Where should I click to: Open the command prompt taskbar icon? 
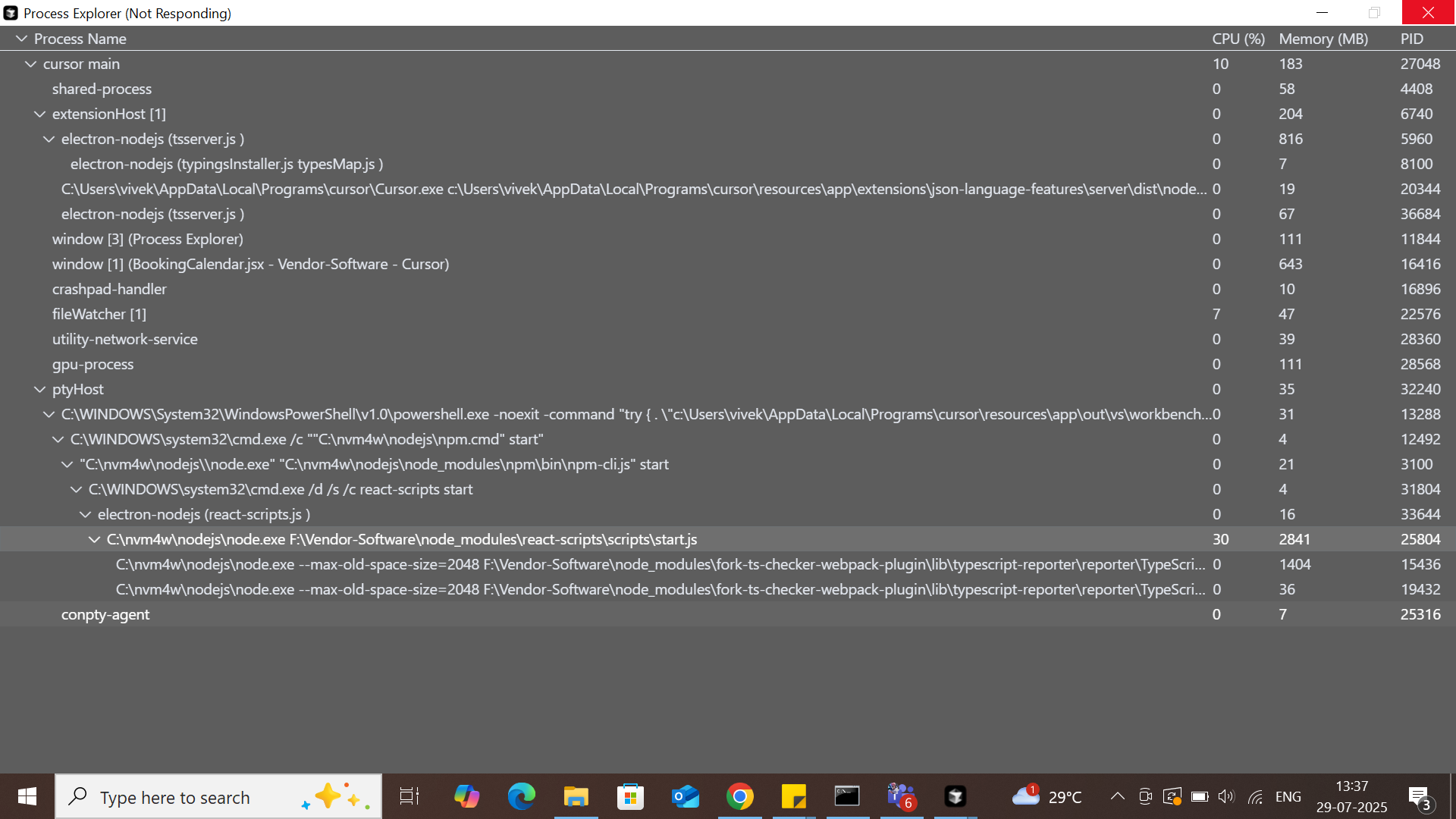point(847,796)
